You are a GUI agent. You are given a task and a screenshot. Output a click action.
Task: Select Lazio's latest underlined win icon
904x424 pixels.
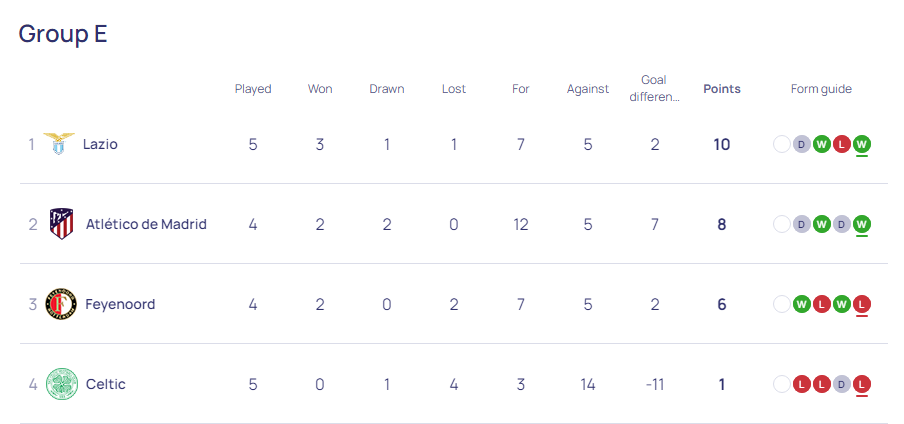point(861,144)
